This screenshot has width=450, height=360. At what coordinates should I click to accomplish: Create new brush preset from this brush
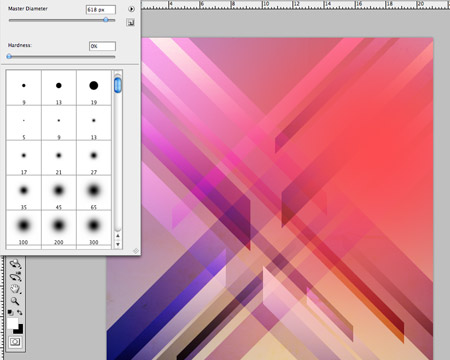[x=131, y=22]
